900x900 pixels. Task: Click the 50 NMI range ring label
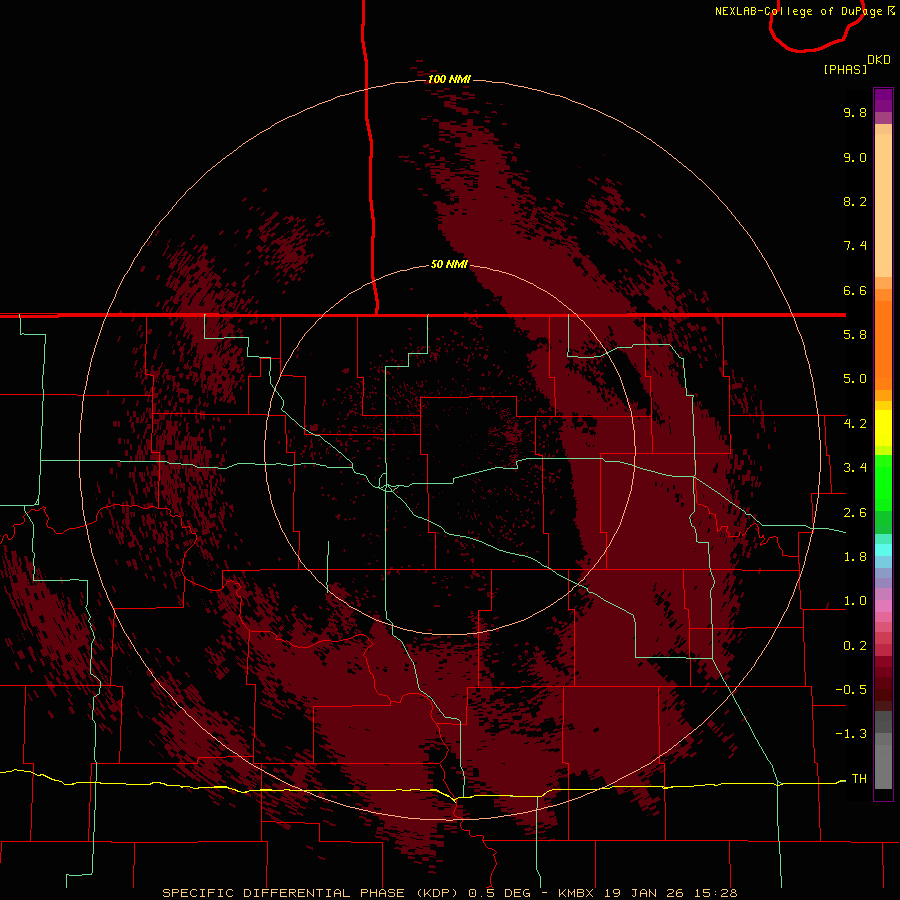tap(449, 265)
